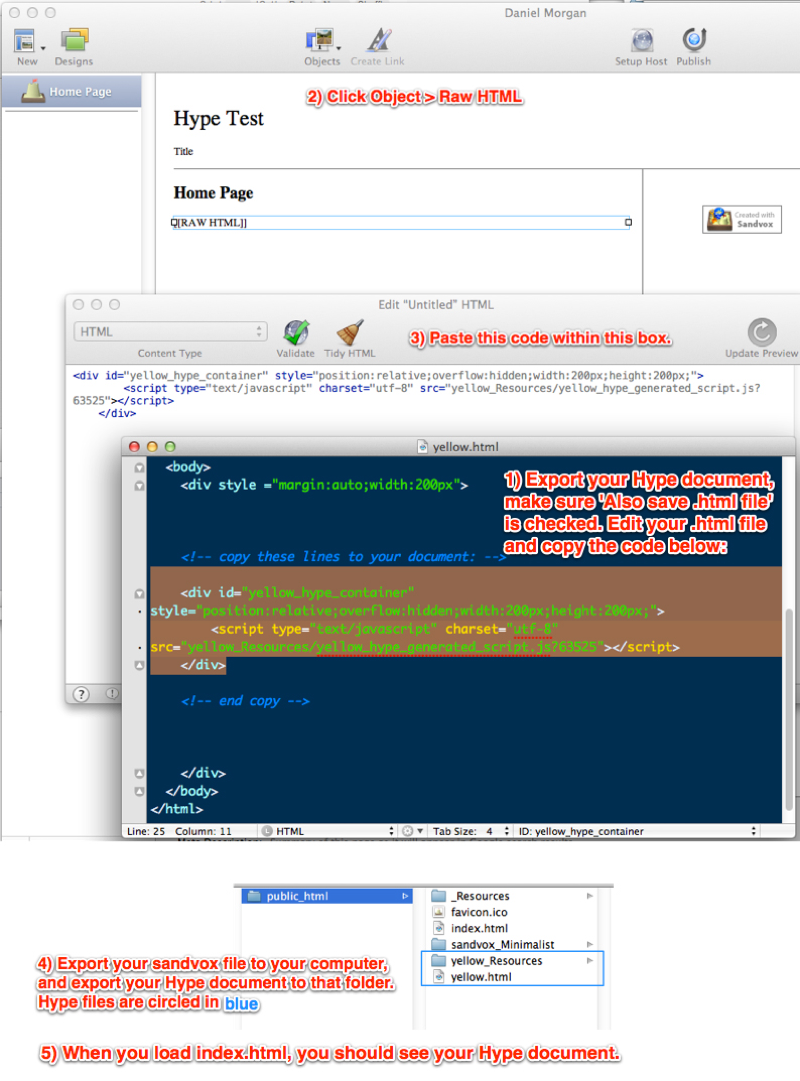Open the _Resources folder
Screen dimensions: 800x1081
pyautogui.click(x=481, y=896)
